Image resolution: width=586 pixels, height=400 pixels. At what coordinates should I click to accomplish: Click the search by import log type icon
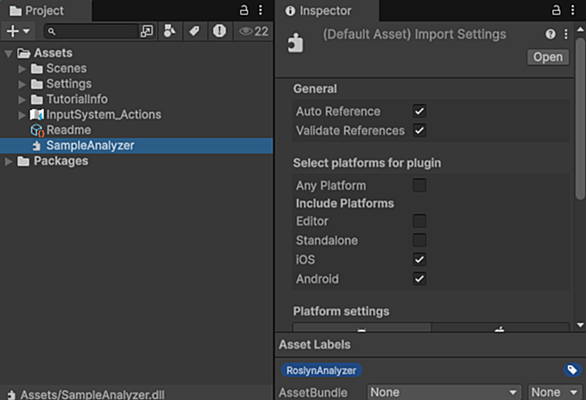[219, 31]
